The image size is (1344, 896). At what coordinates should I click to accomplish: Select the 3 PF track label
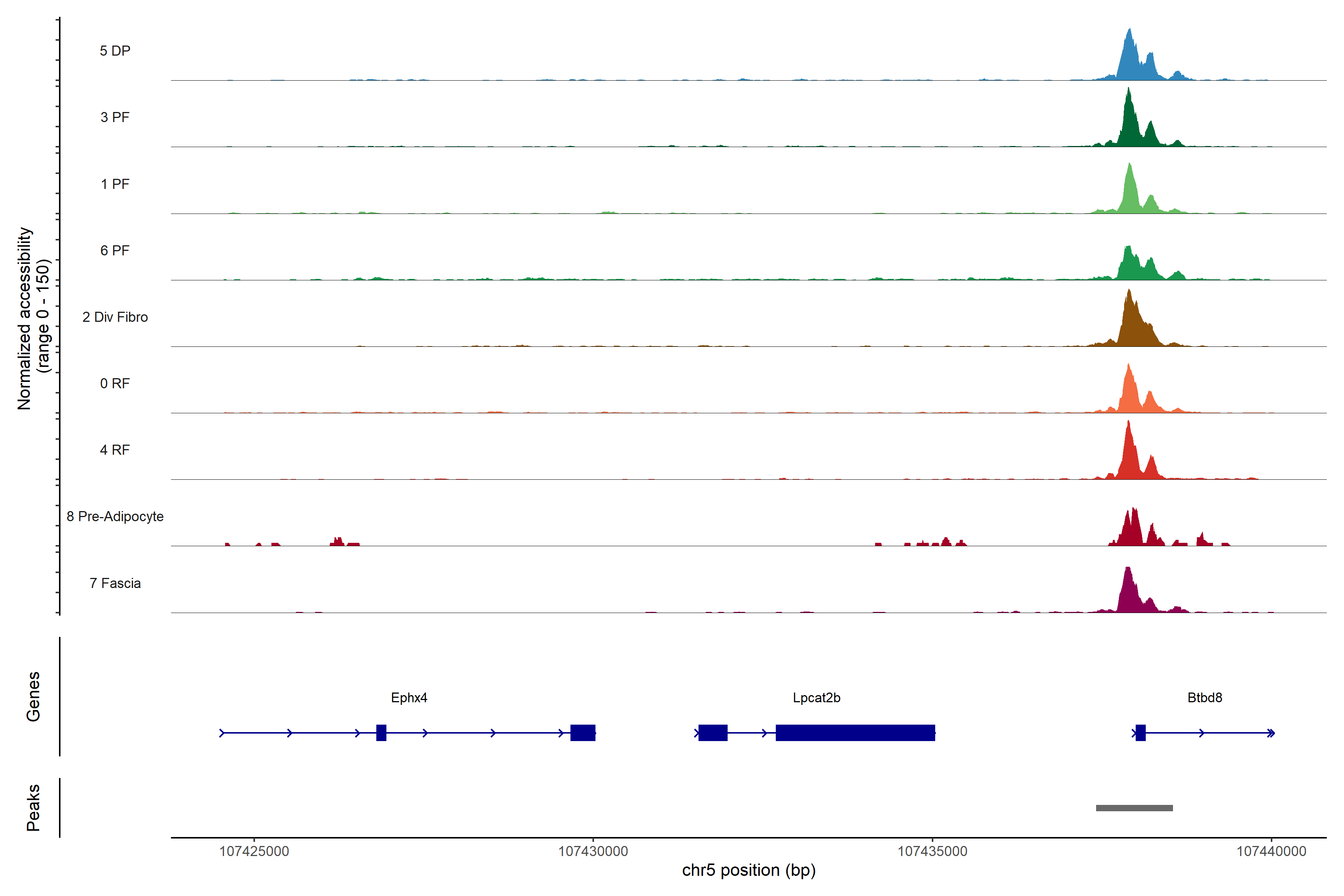tap(115, 117)
